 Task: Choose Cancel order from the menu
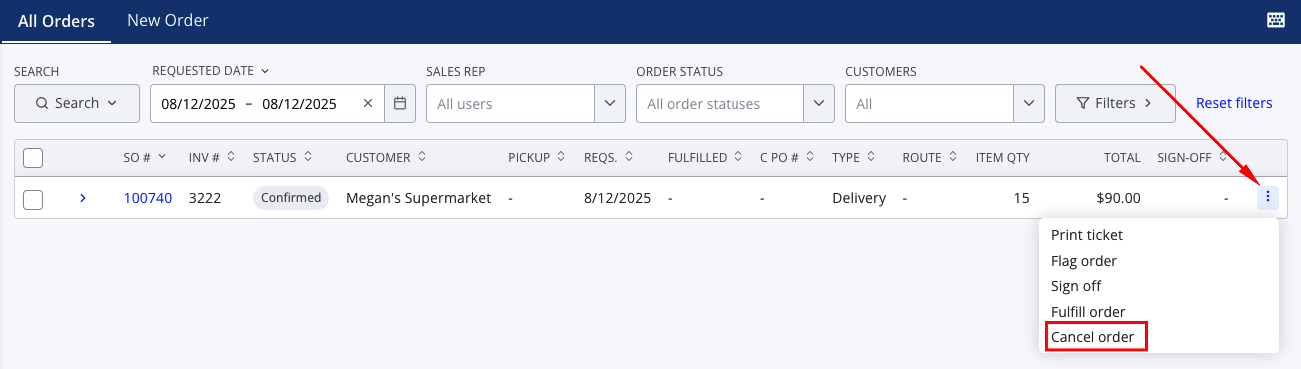pos(1095,337)
